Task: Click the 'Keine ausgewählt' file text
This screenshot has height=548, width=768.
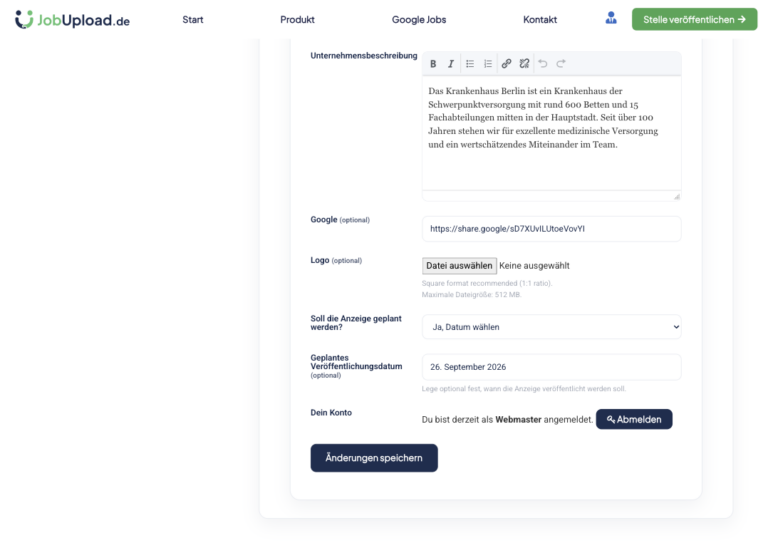Action: (x=534, y=266)
